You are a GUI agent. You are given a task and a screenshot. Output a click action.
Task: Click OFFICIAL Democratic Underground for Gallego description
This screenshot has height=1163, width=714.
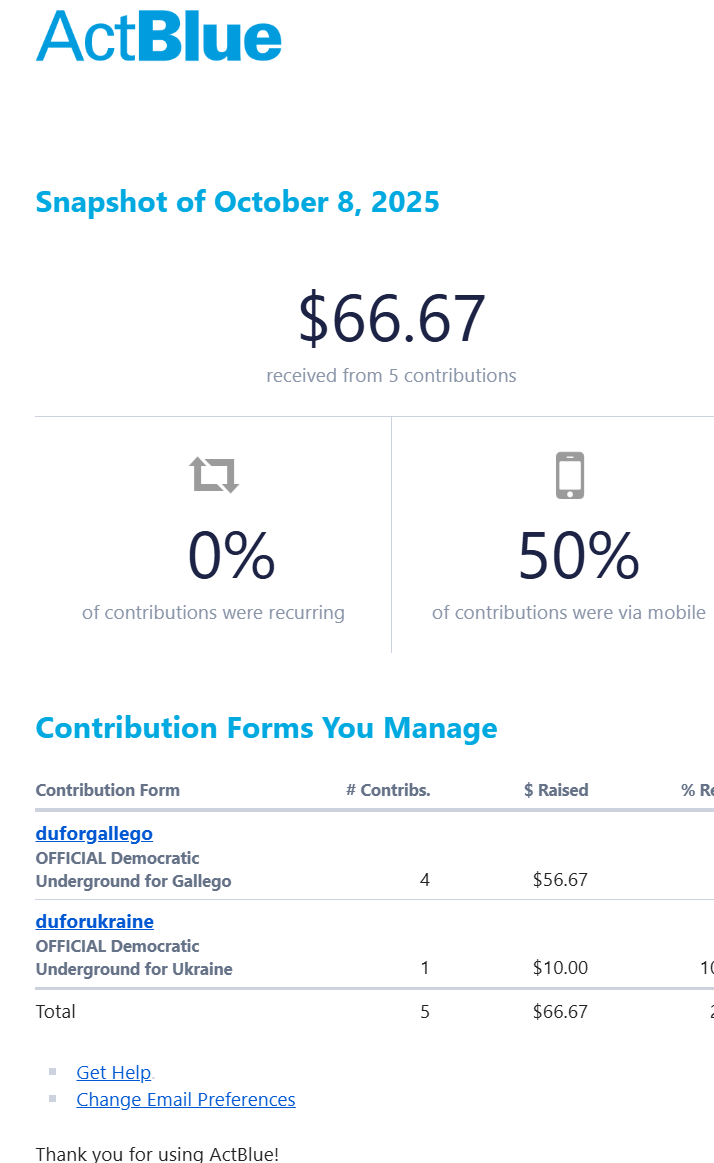click(133, 870)
